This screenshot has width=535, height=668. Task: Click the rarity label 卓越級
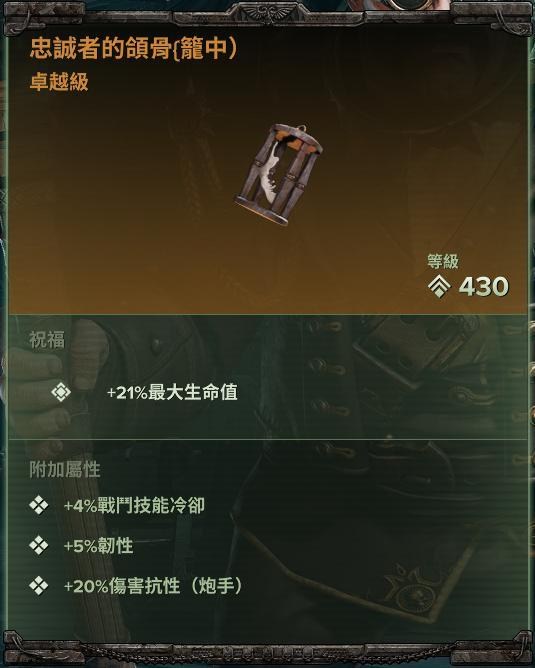[59, 81]
